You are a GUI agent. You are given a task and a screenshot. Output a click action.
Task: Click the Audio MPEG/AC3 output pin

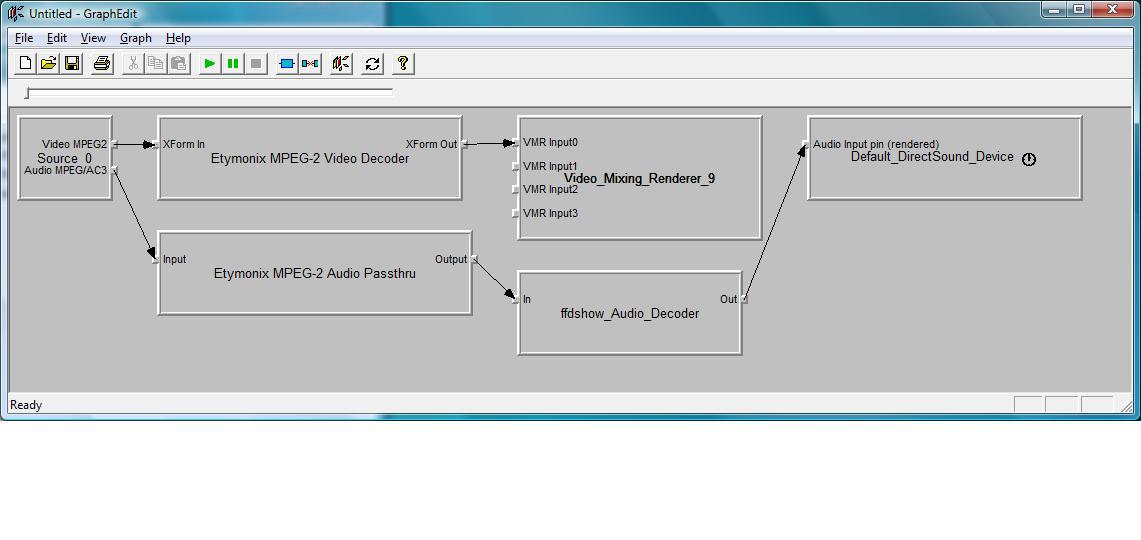click(x=114, y=170)
